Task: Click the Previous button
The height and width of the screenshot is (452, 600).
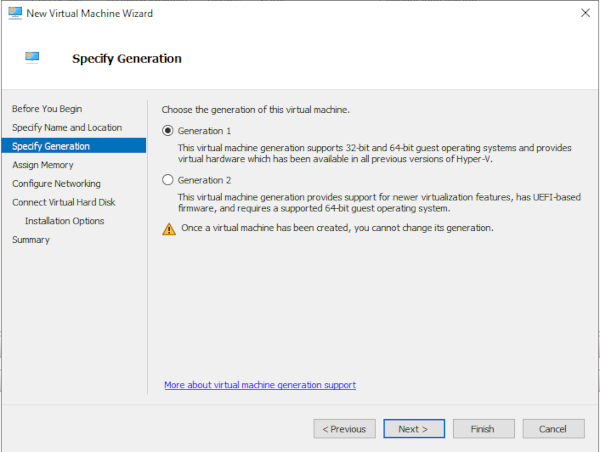Action: 343,429
